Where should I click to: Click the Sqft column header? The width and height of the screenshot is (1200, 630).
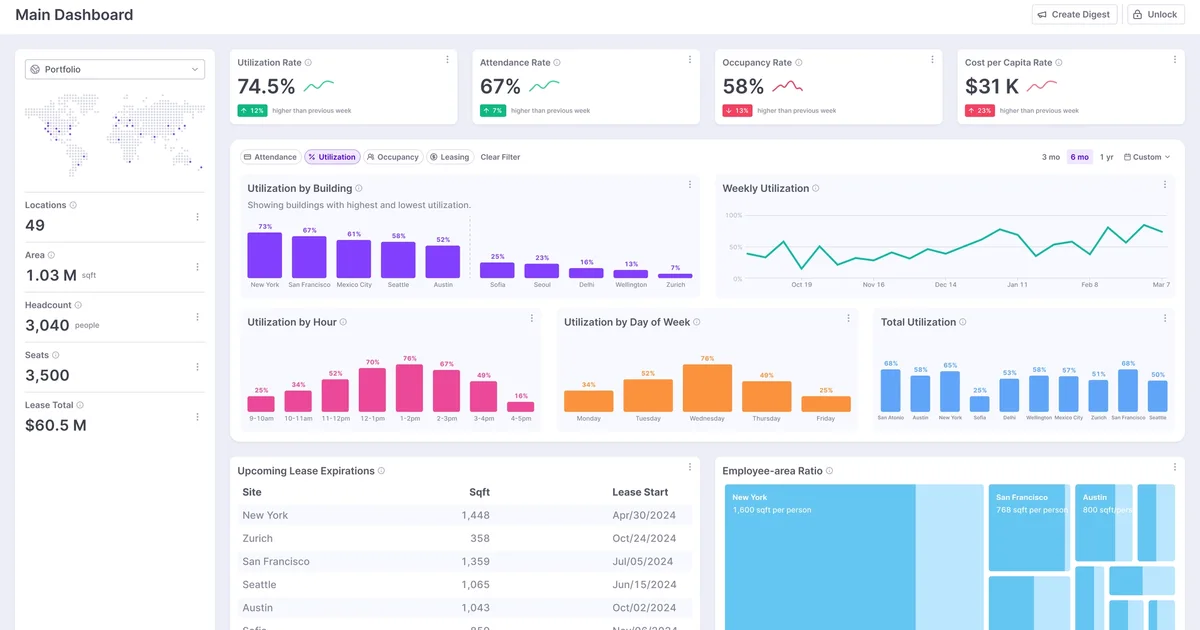click(x=479, y=492)
